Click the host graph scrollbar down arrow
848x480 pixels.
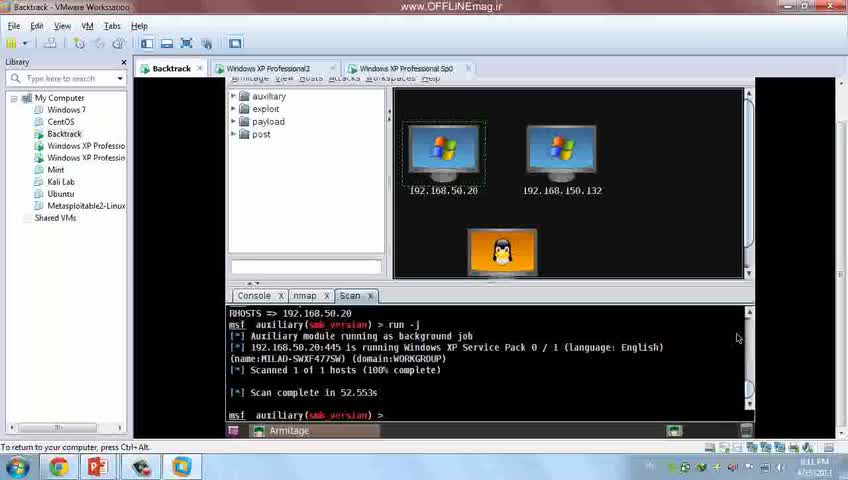(x=748, y=273)
